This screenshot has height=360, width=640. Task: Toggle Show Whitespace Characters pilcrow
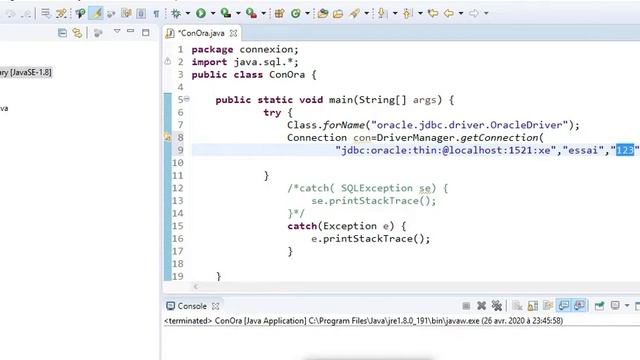(x=156, y=14)
